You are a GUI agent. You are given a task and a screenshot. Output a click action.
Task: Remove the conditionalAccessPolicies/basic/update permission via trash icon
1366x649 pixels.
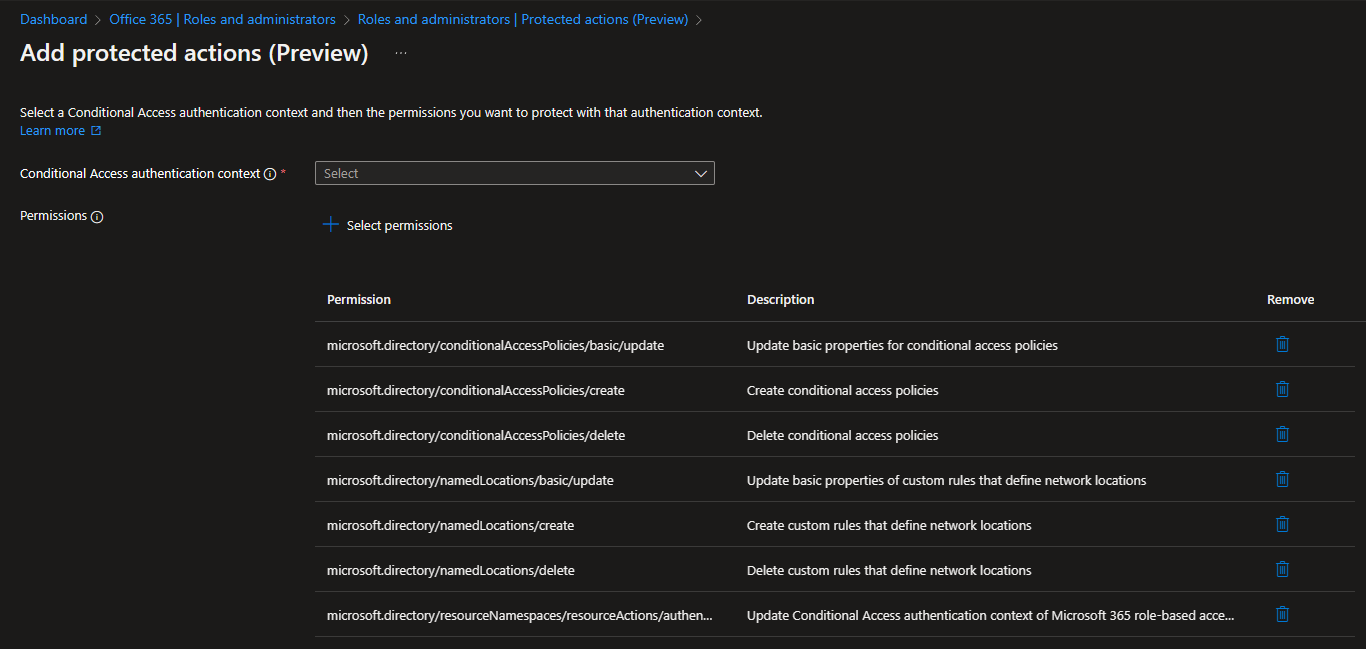[x=1282, y=344]
